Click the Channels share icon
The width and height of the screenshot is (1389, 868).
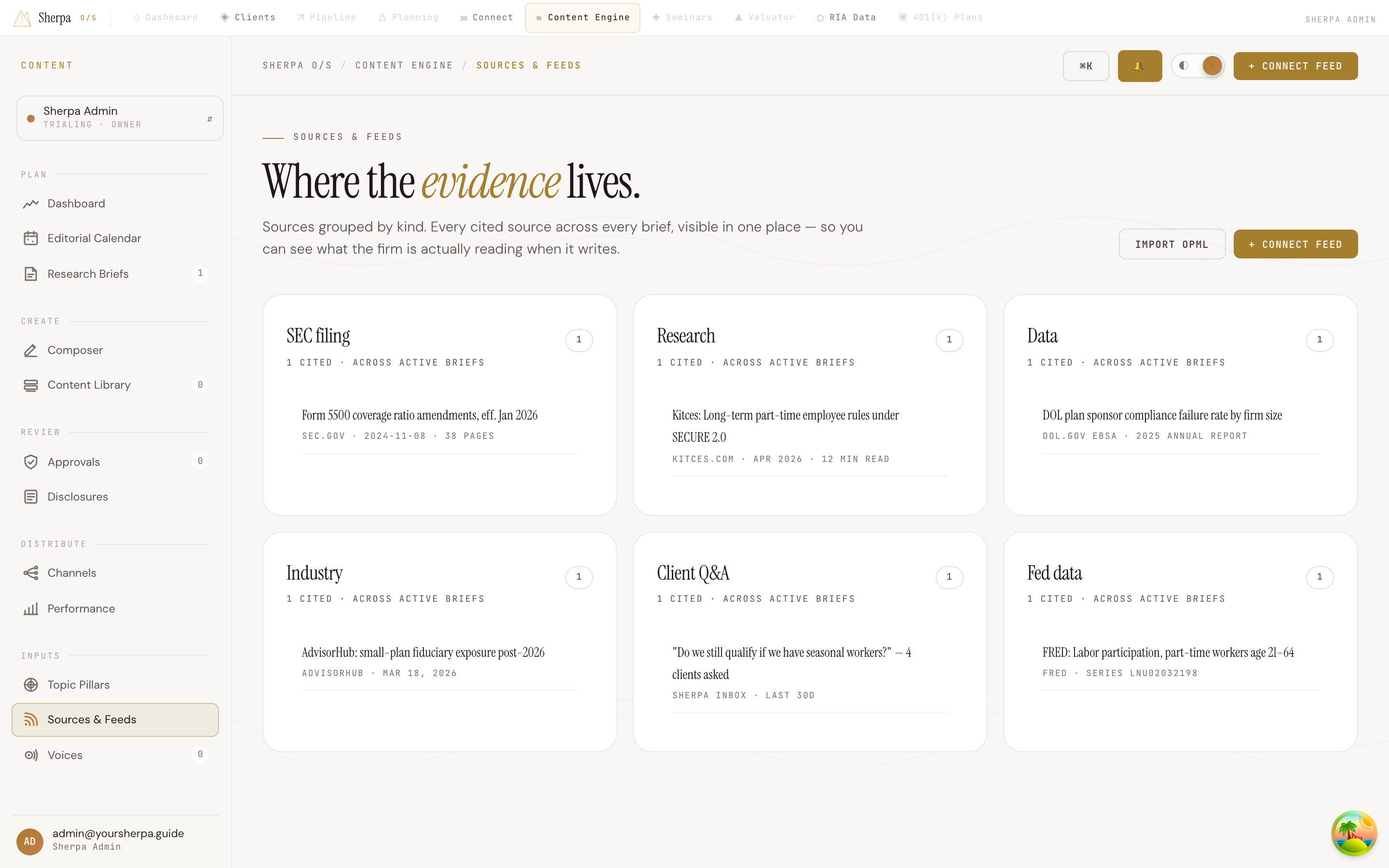tap(31, 573)
